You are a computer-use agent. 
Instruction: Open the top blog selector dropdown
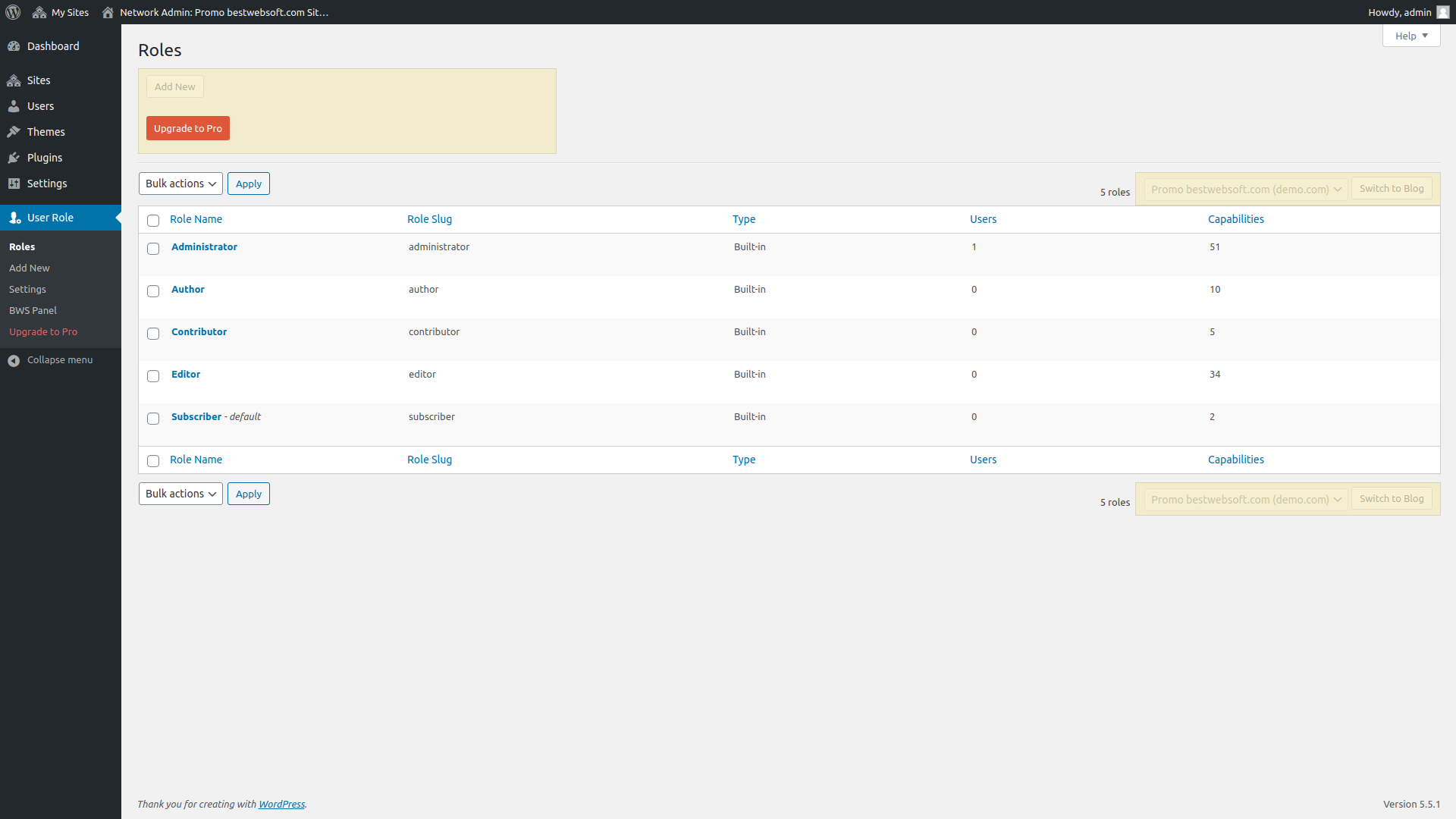[1246, 190]
